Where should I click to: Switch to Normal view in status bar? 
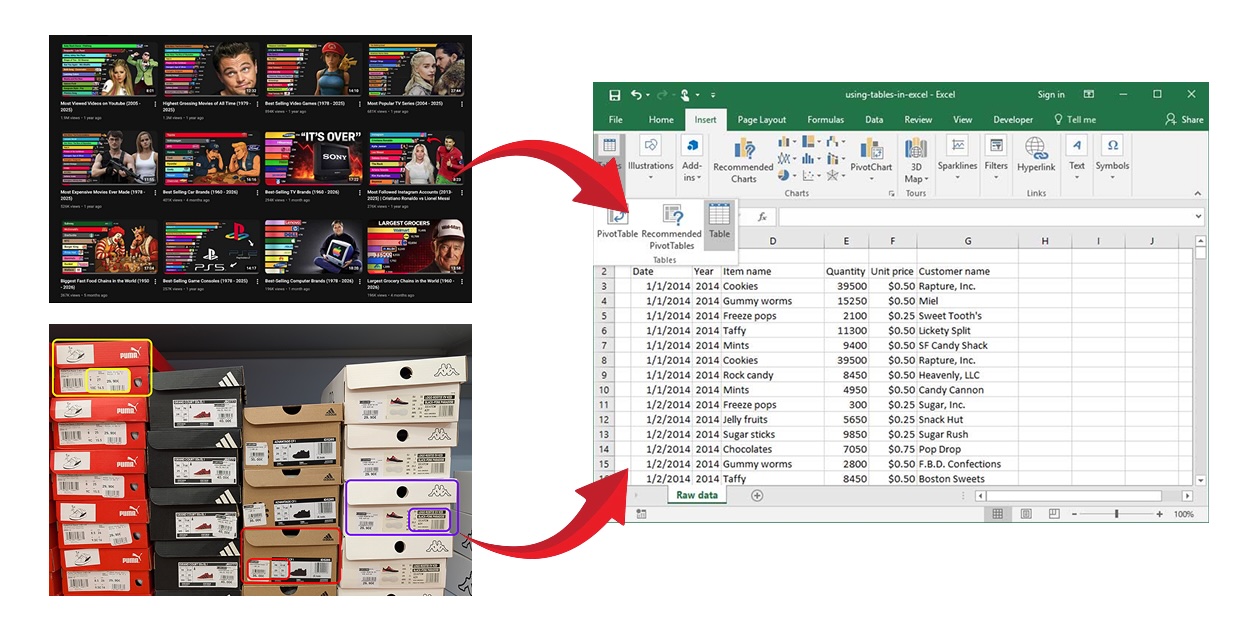[997, 514]
